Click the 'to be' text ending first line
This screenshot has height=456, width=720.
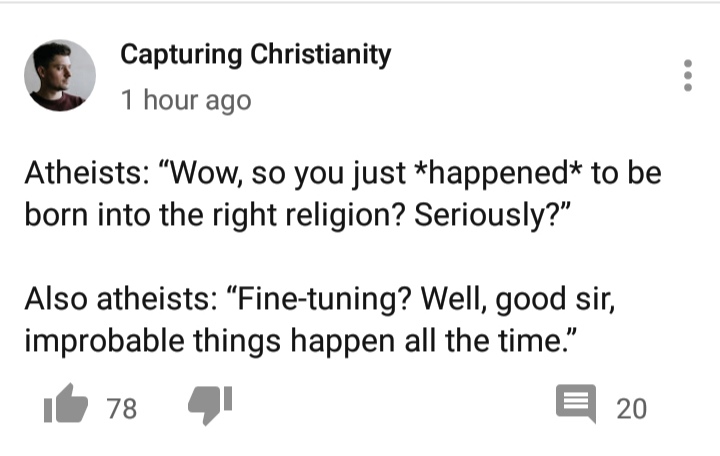coord(626,173)
